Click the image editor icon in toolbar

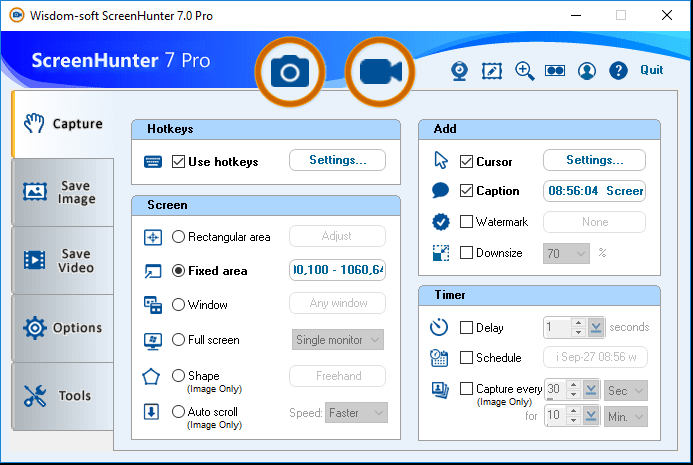[491, 71]
